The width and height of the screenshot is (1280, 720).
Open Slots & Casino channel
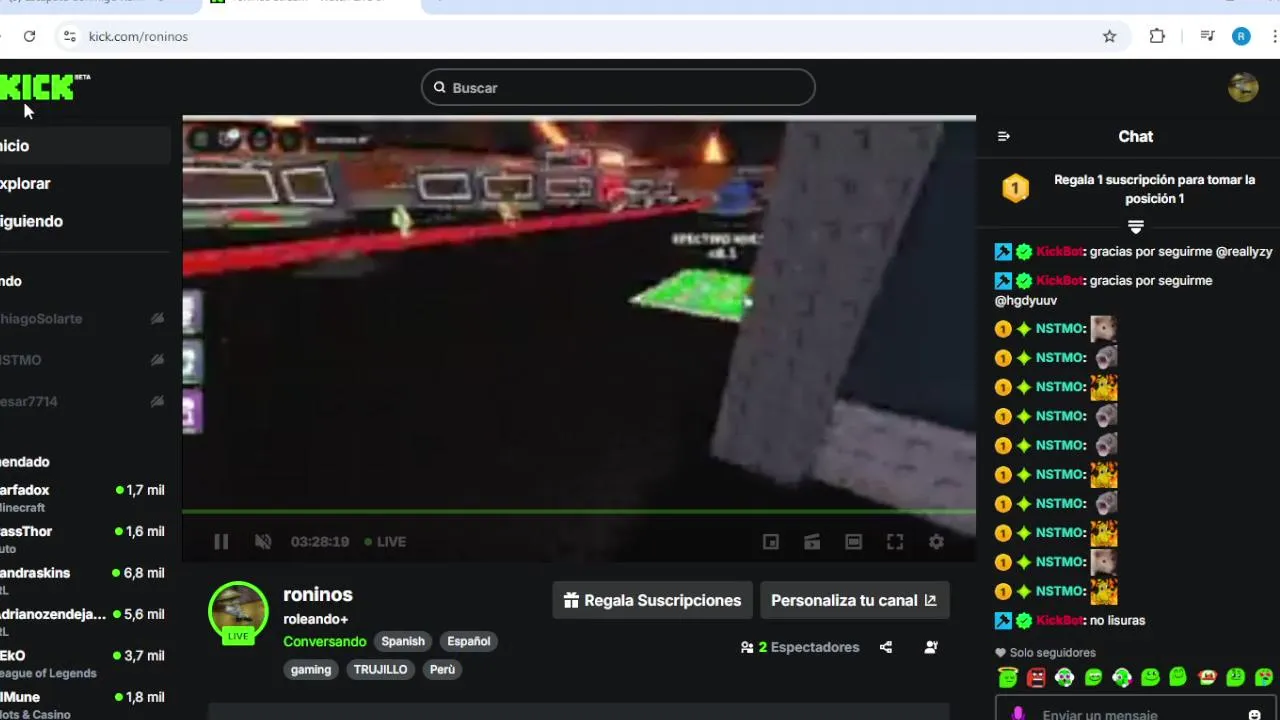tap(85, 705)
